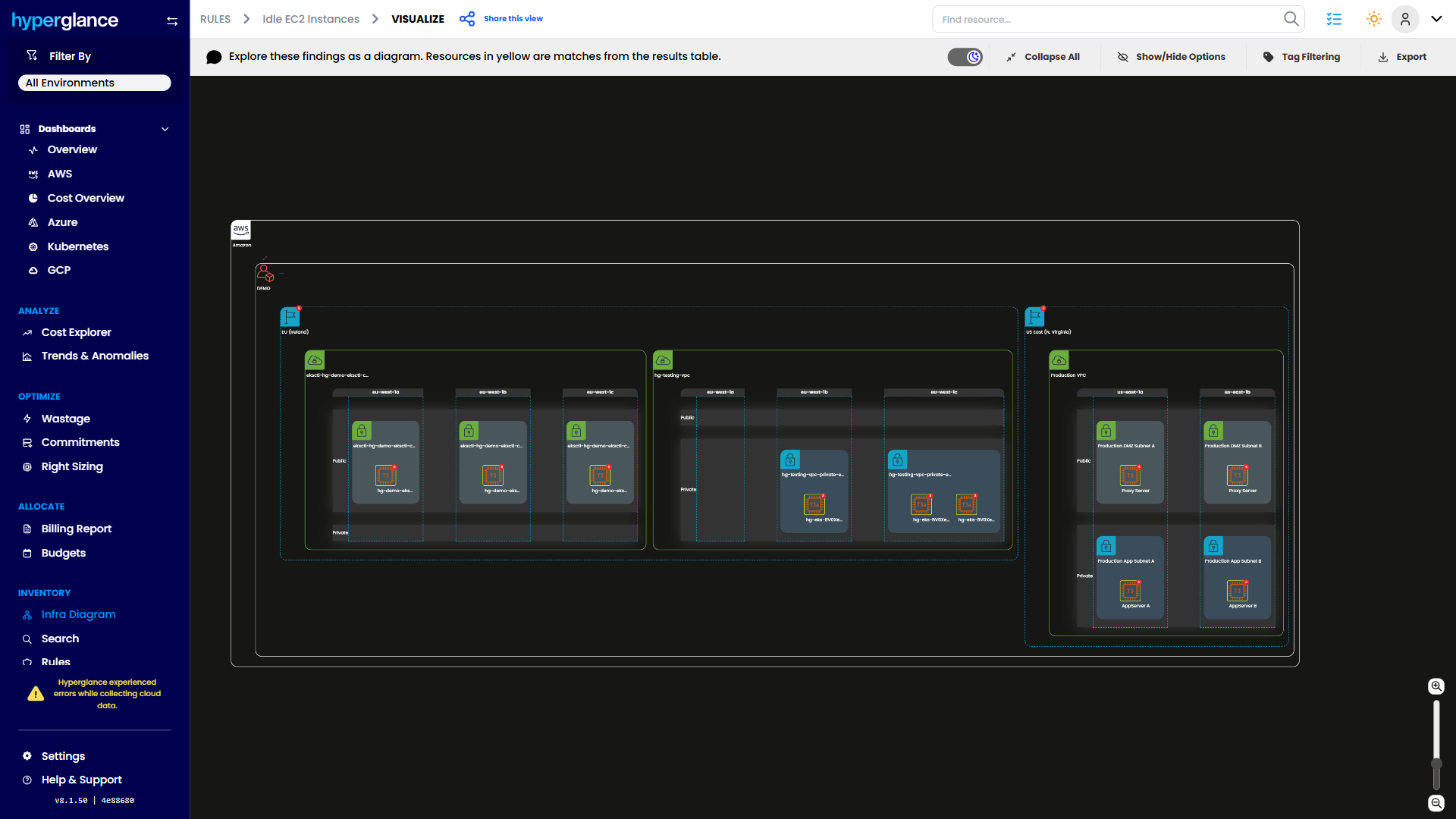Click the diagram zoom slider handle
Image resolution: width=1456 pixels, height=819 pixels.
coord(1436,764)
